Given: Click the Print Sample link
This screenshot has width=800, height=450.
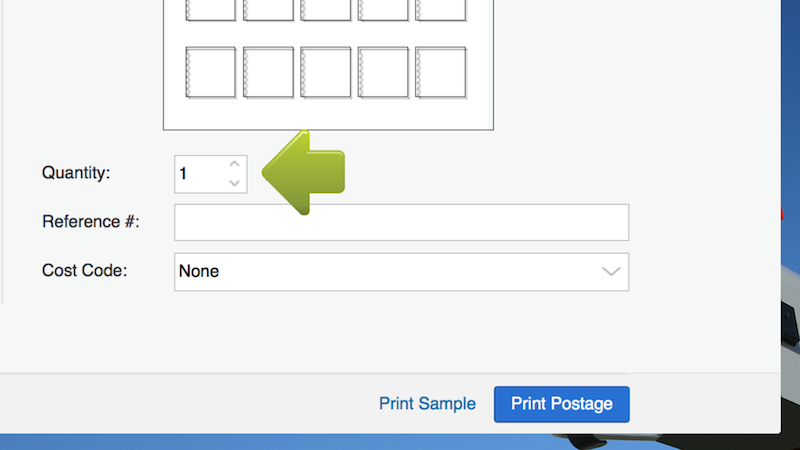Looking at the screenshot, I should [427, 404].
